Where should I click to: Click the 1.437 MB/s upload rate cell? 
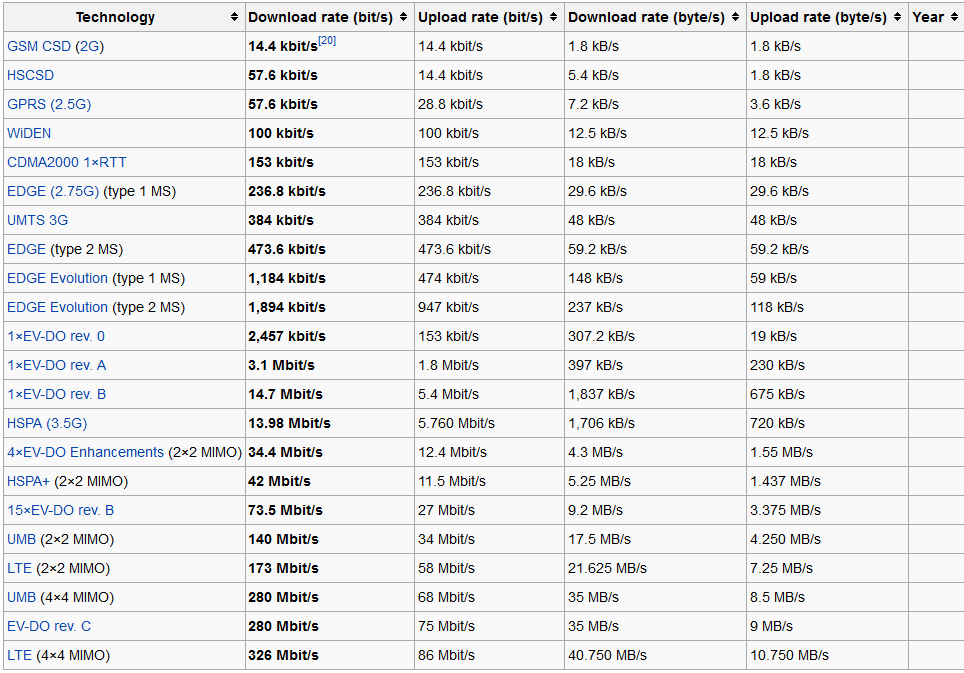[828, 481]
